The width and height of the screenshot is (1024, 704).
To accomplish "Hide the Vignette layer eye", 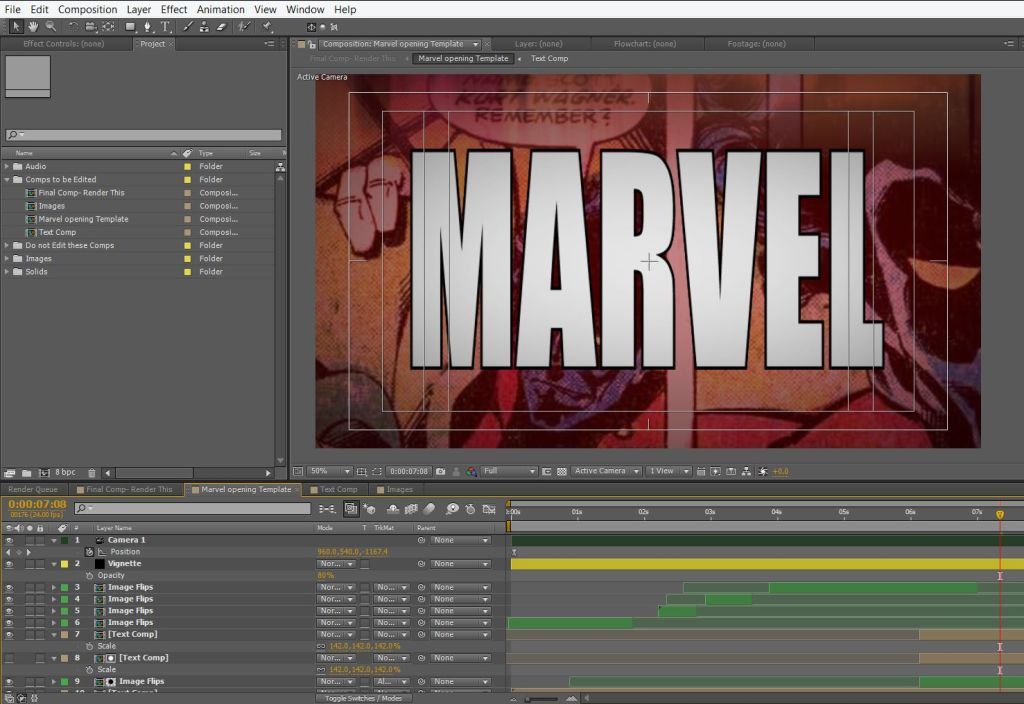I will 9,564.
